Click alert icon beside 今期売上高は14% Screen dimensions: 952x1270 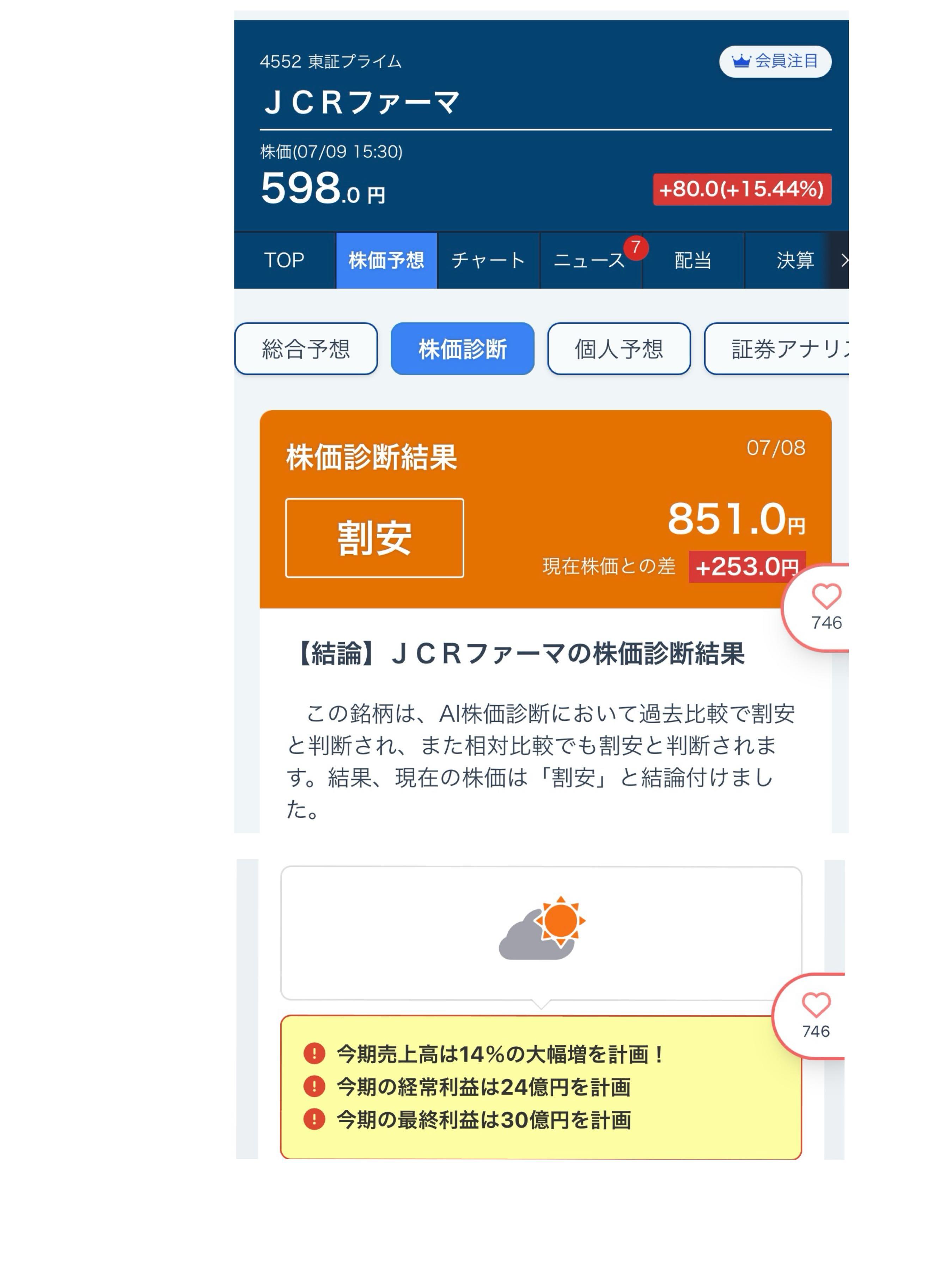[x=315, y=1053]
